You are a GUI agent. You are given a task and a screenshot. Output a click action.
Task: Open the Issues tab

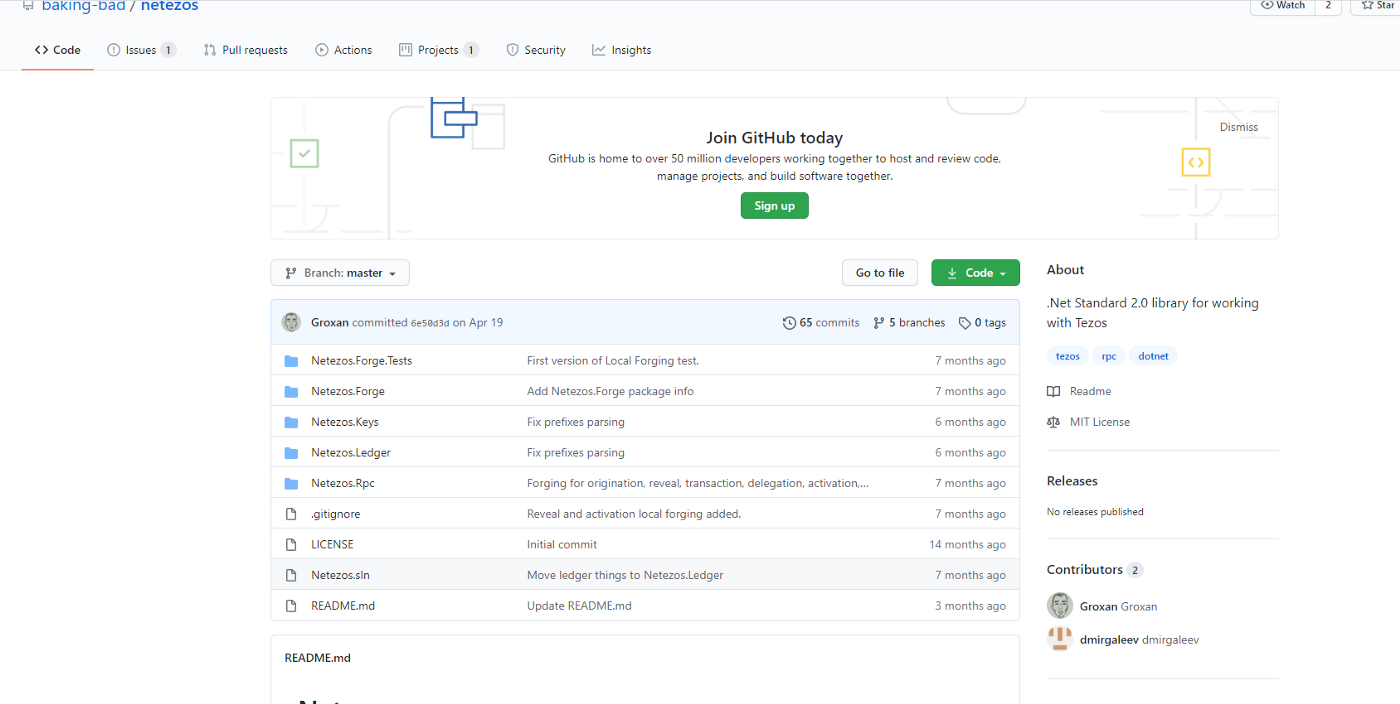click(141, 50)
